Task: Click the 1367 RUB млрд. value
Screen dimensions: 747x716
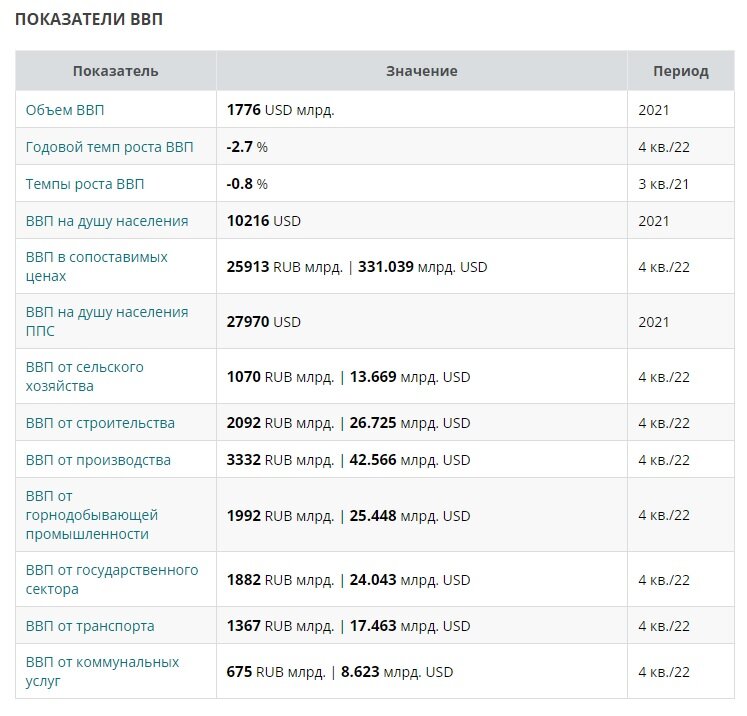Action: pyautogui.click(x=281, y=626)
